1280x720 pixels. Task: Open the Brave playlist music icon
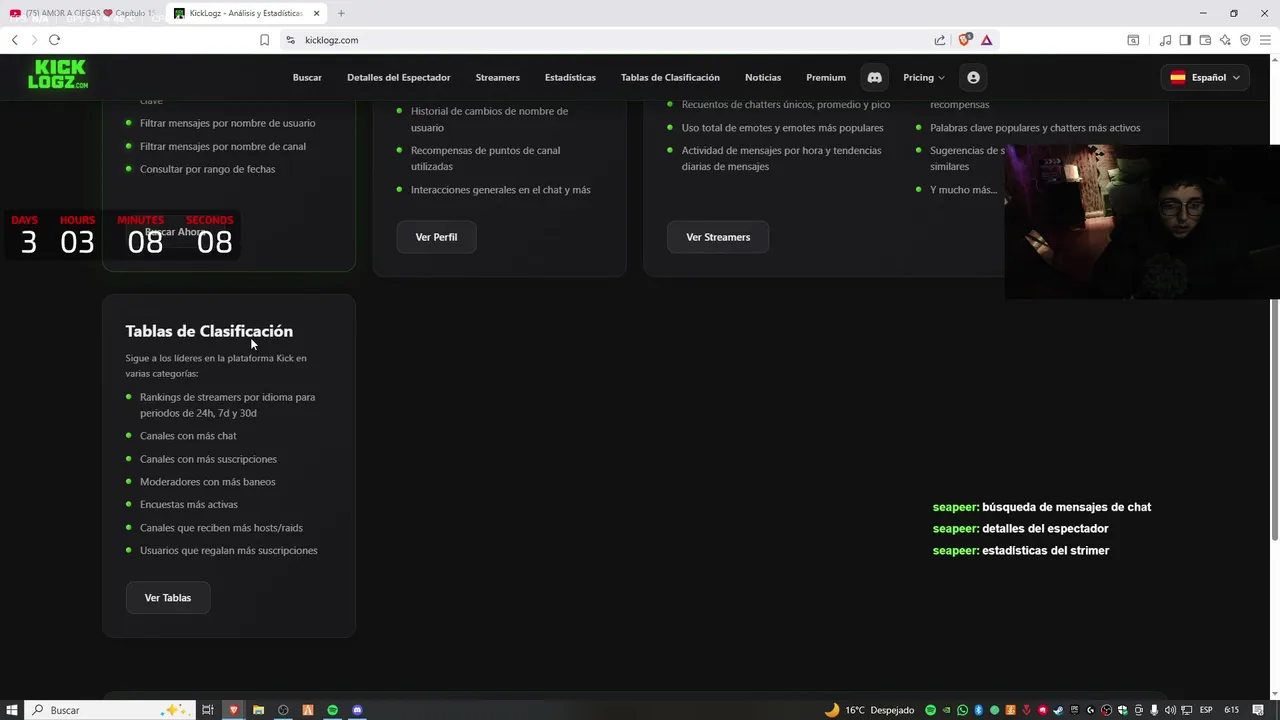(x=1165, y=40)
